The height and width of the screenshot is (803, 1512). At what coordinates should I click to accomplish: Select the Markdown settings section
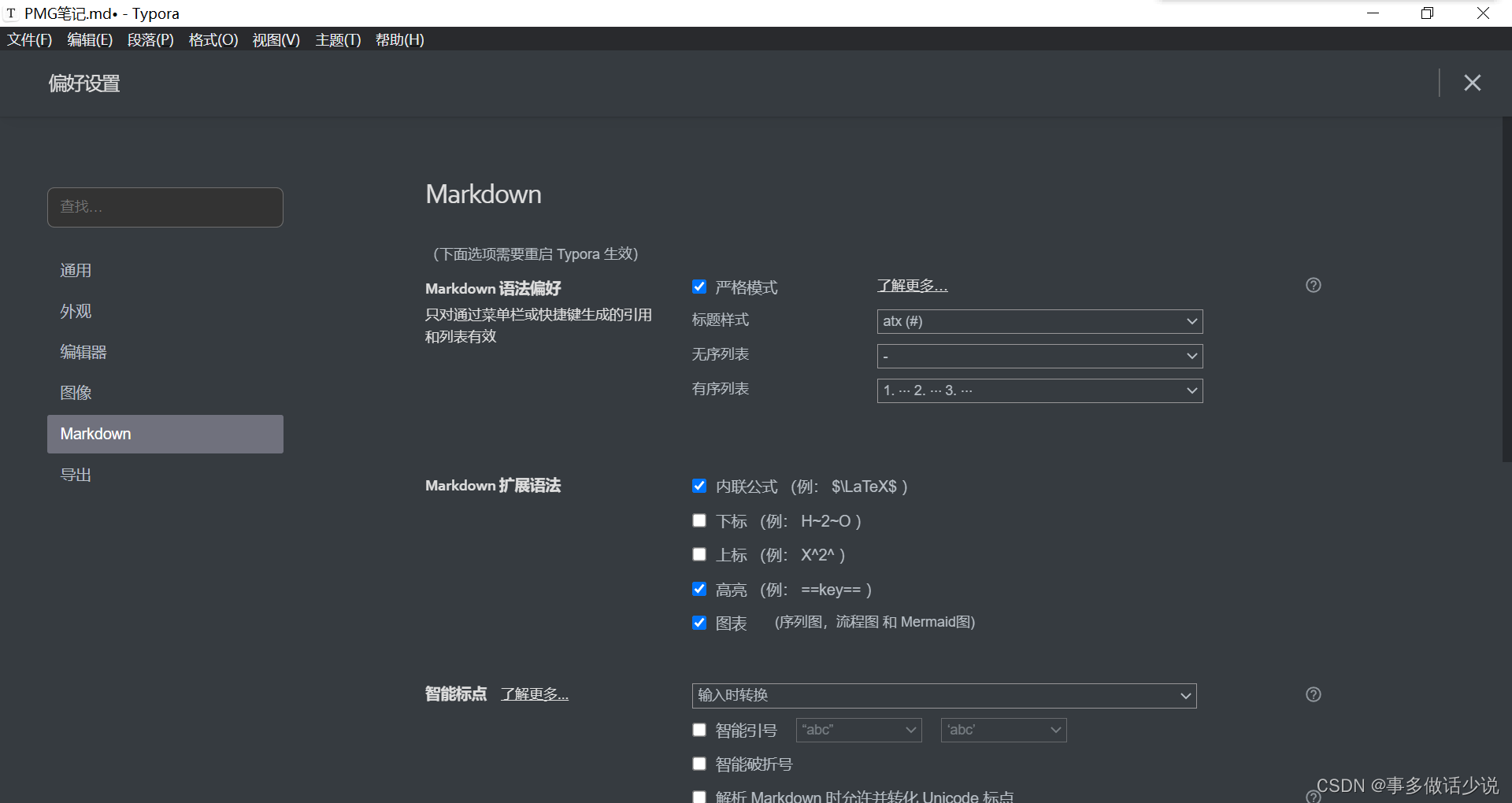[165, 434]
